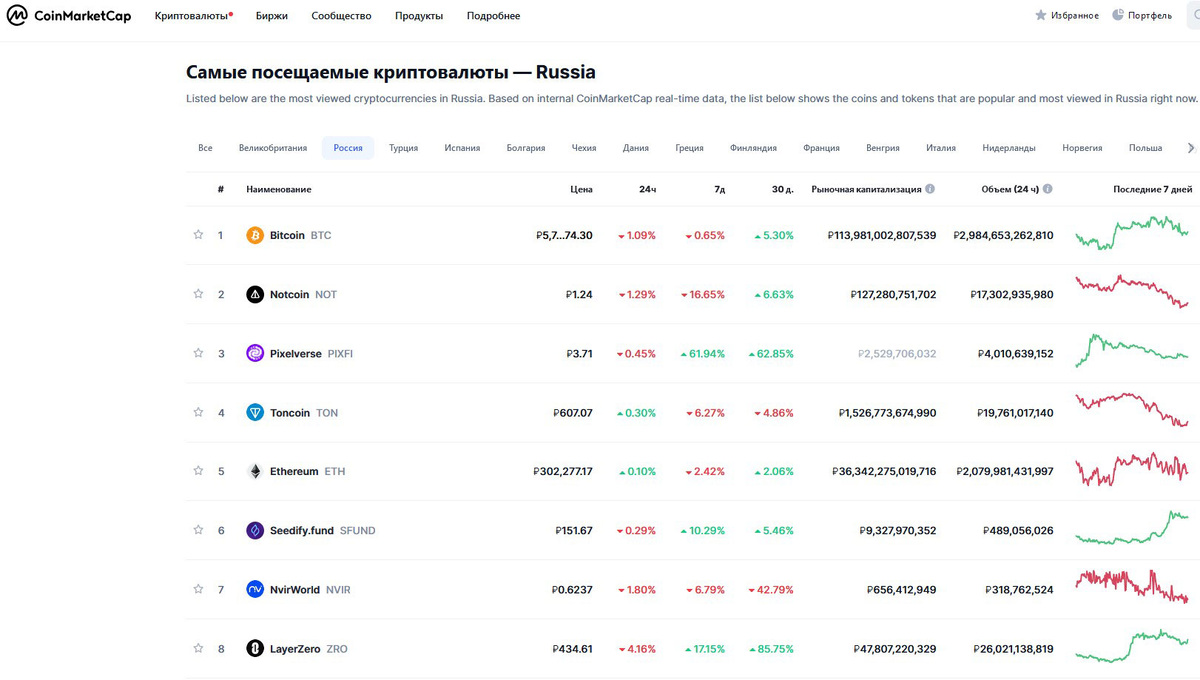Switch to the Болгария tab
This screenshot has height=680, width=1200.
point(526,148)
